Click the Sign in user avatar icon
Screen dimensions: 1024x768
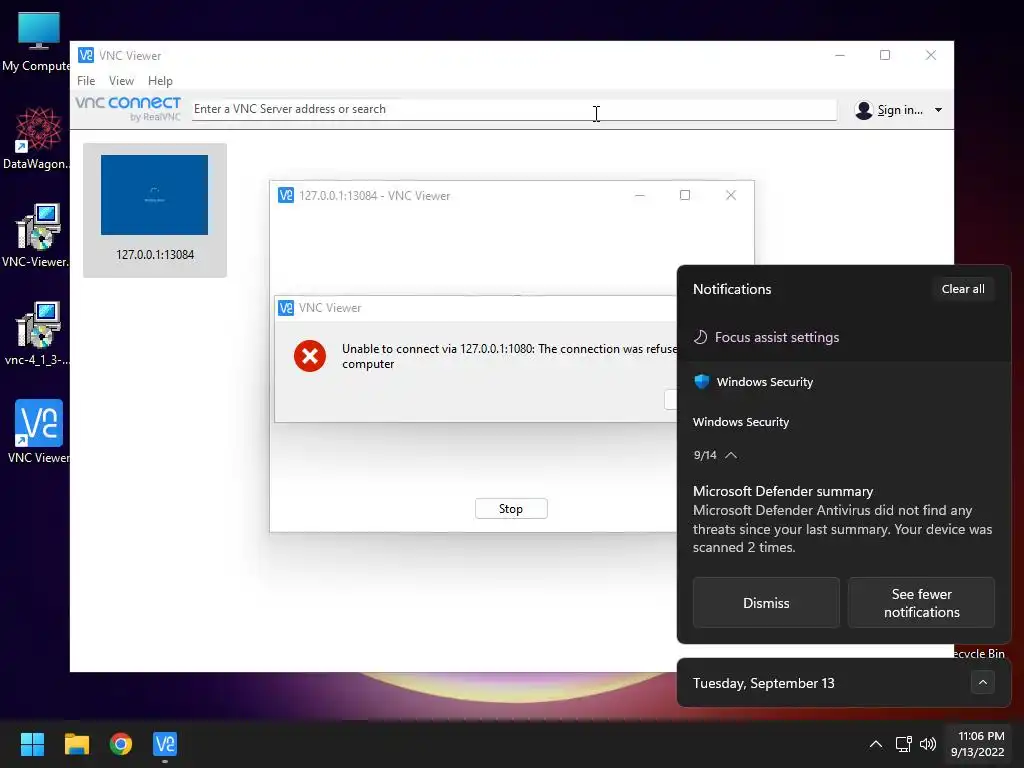click(x=863, y=110)
